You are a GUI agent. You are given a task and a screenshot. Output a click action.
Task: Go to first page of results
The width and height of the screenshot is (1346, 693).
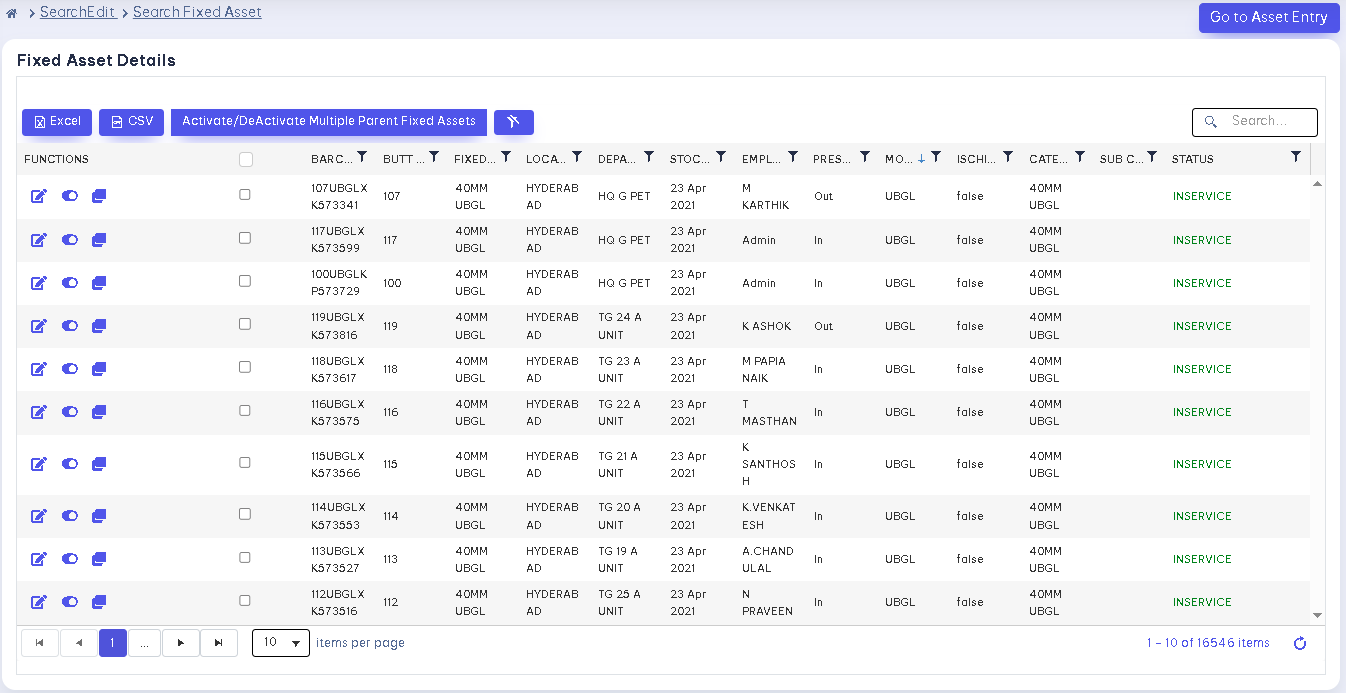click(39, 643)
